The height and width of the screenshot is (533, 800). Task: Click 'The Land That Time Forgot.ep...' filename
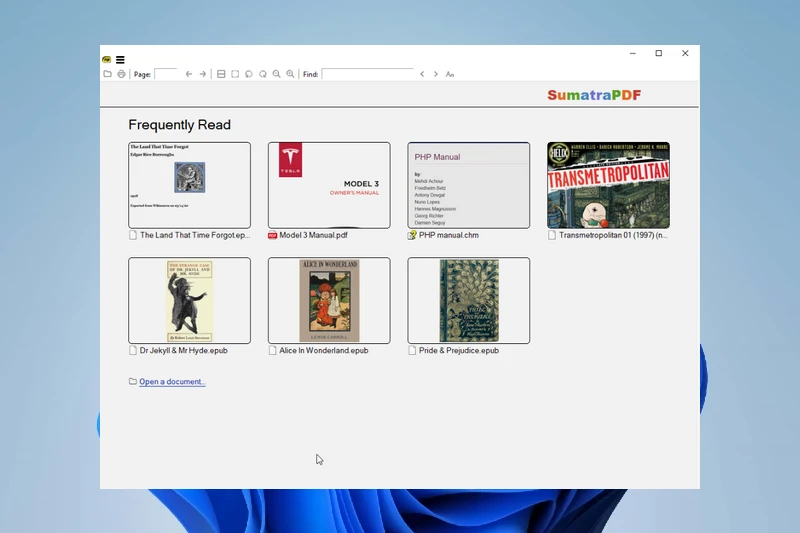coord(195,235)
